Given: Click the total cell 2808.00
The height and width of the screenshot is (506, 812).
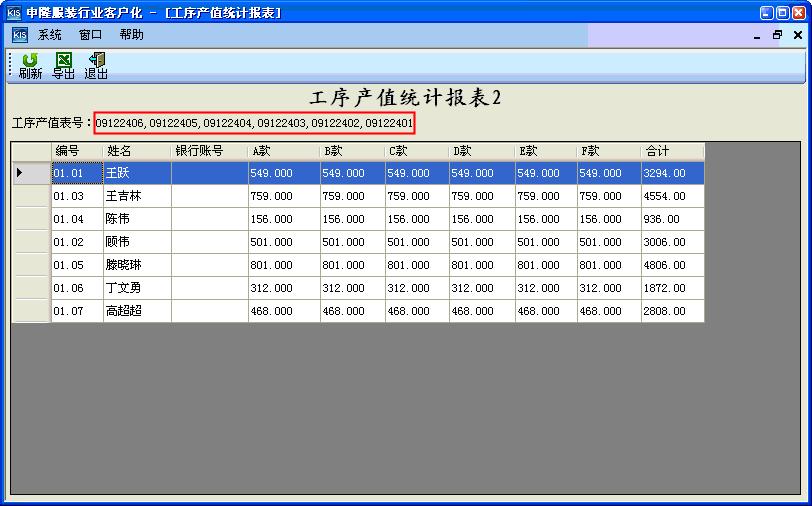Looking at the screenshot, I should click(672, 311).
